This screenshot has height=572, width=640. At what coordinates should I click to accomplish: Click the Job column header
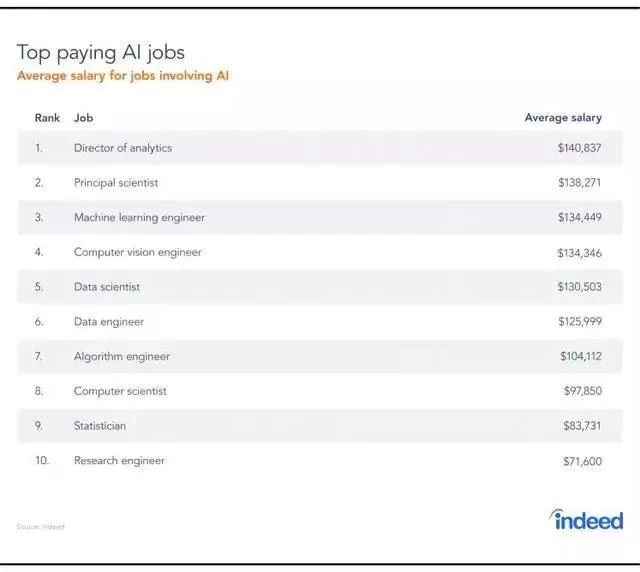point(83,118)
